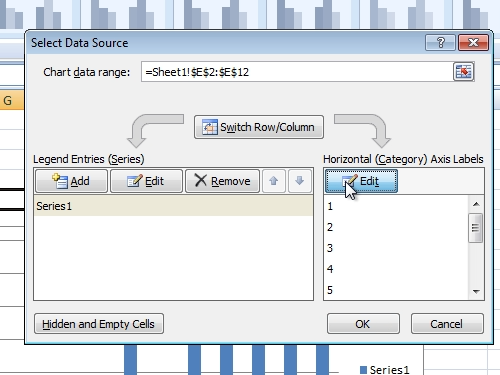Viewport: 500px width, 375px height.
Task: Move series down with the arrow icon
Action: point(299,181)
